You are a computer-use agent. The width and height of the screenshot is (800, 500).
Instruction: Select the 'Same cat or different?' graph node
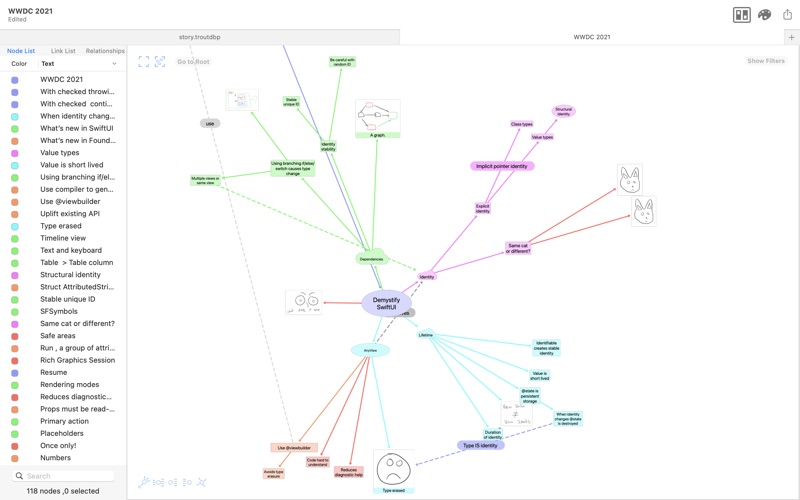(x=518, y=248)
